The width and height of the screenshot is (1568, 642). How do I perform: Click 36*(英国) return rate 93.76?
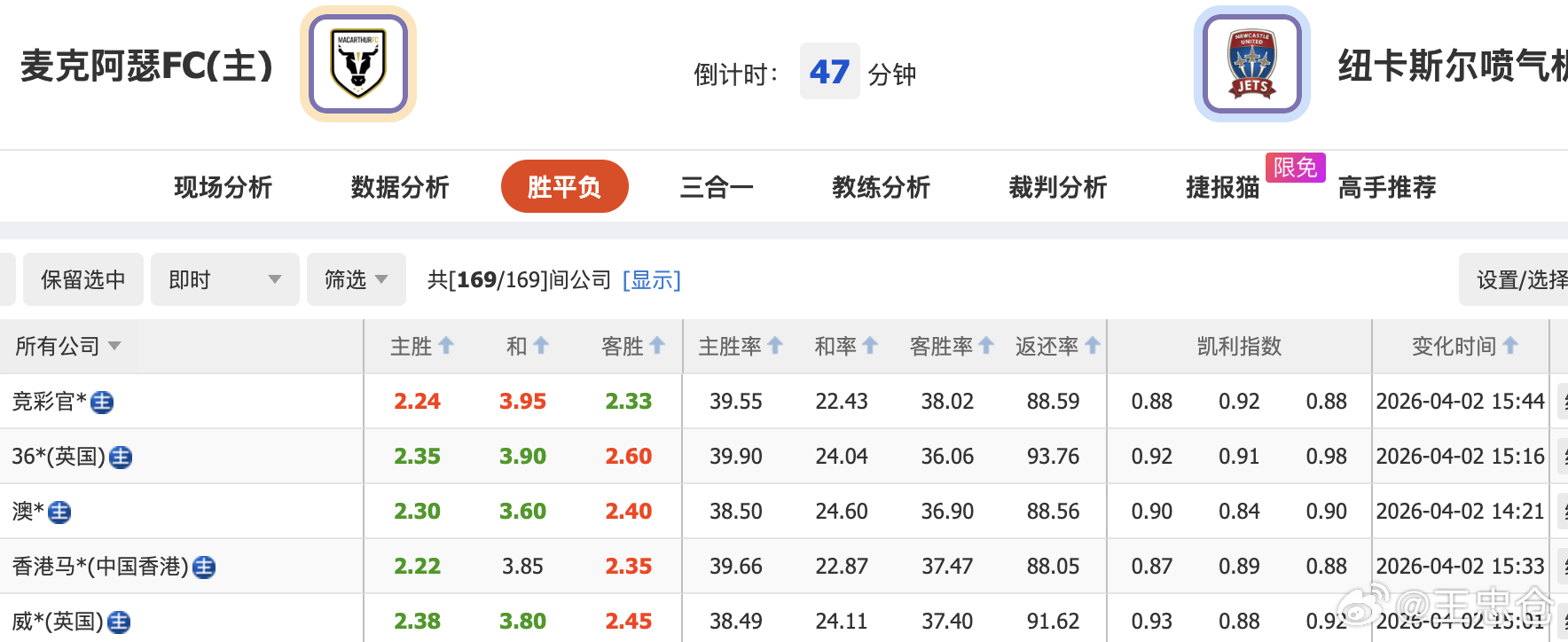(x=1053, y=457)
